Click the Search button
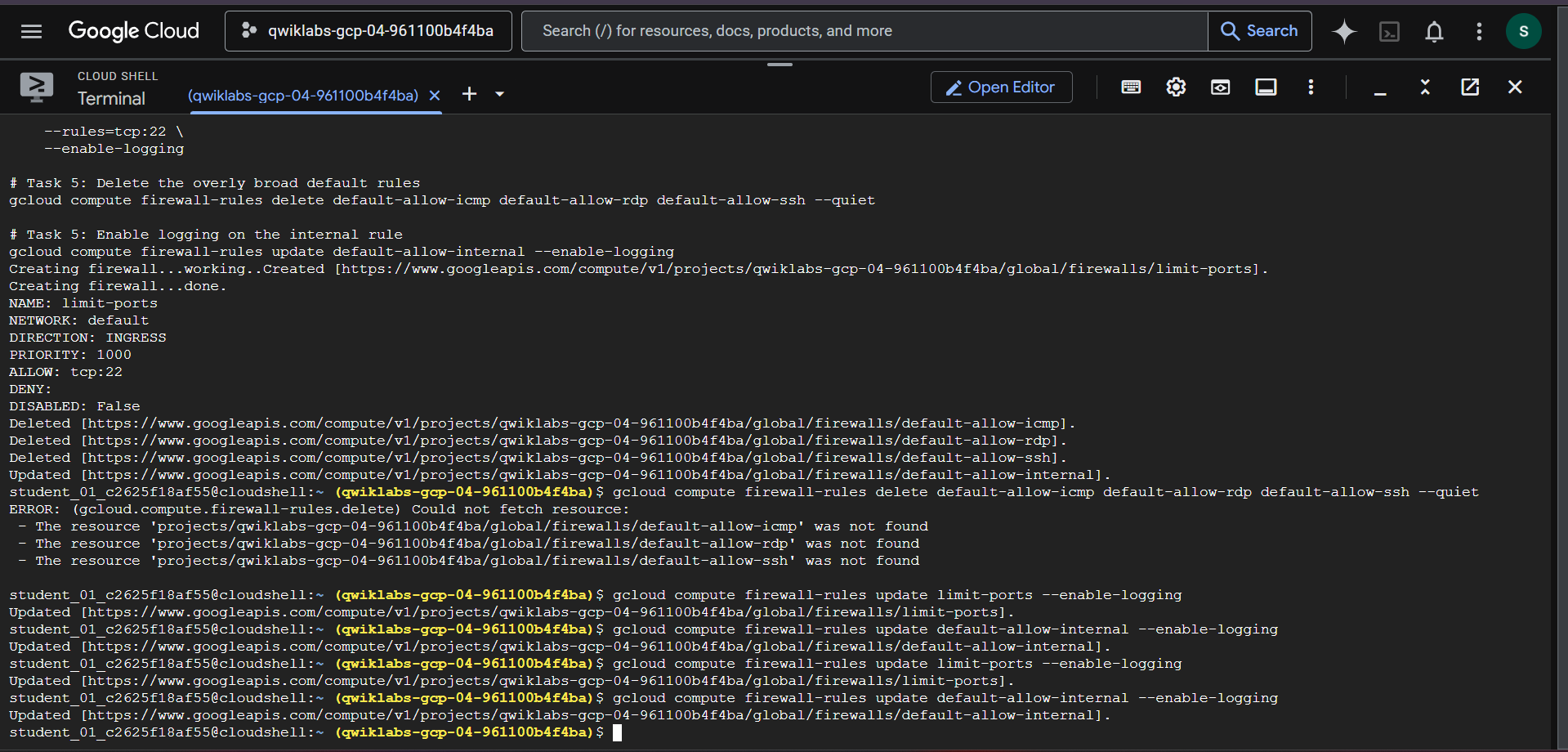Viewport: 1568px width, 752px height. click(x=1260, y=31)
